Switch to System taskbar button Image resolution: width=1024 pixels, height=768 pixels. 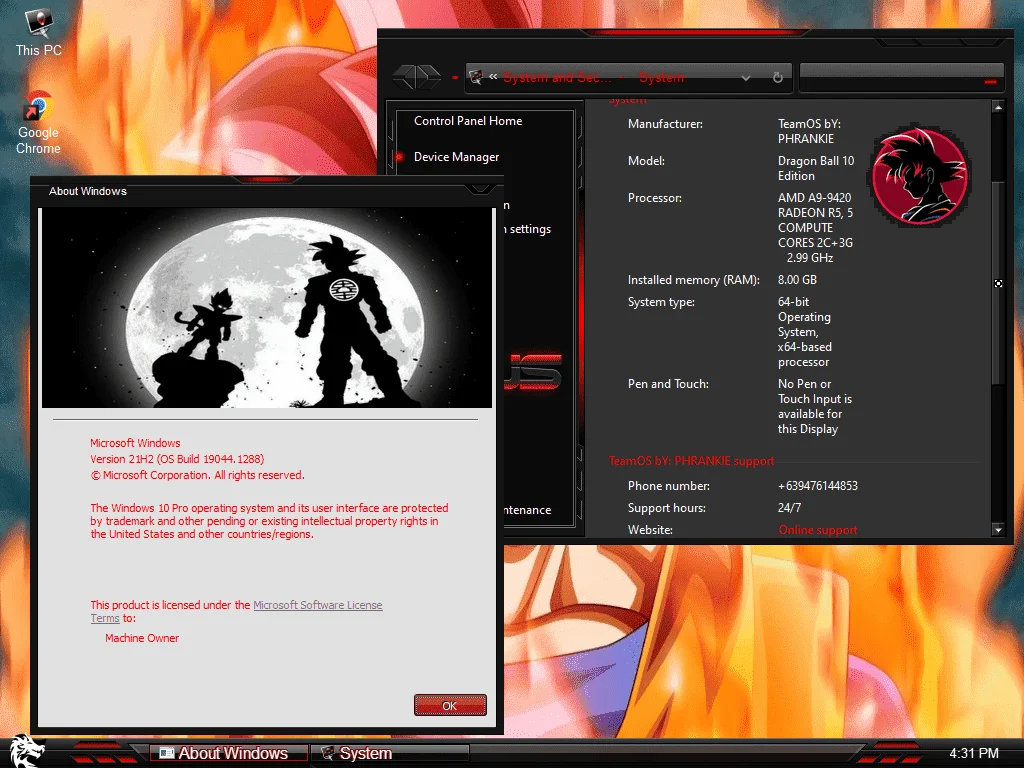pyautogui.click(x=389, y=753)
